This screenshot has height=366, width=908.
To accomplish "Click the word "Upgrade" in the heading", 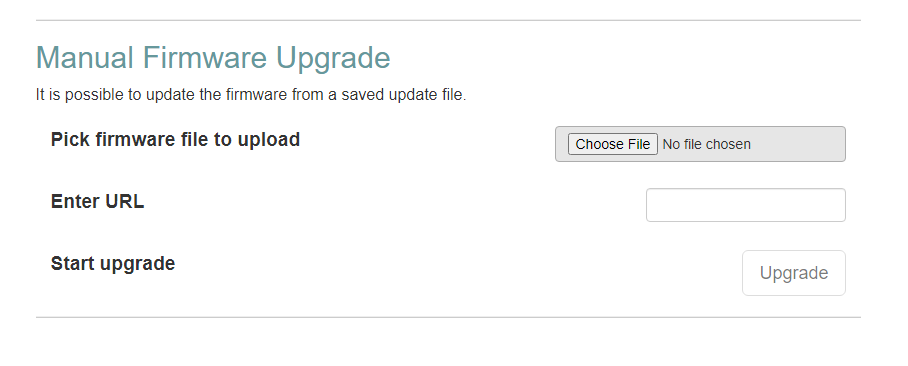I will click(x=333, y=59).
